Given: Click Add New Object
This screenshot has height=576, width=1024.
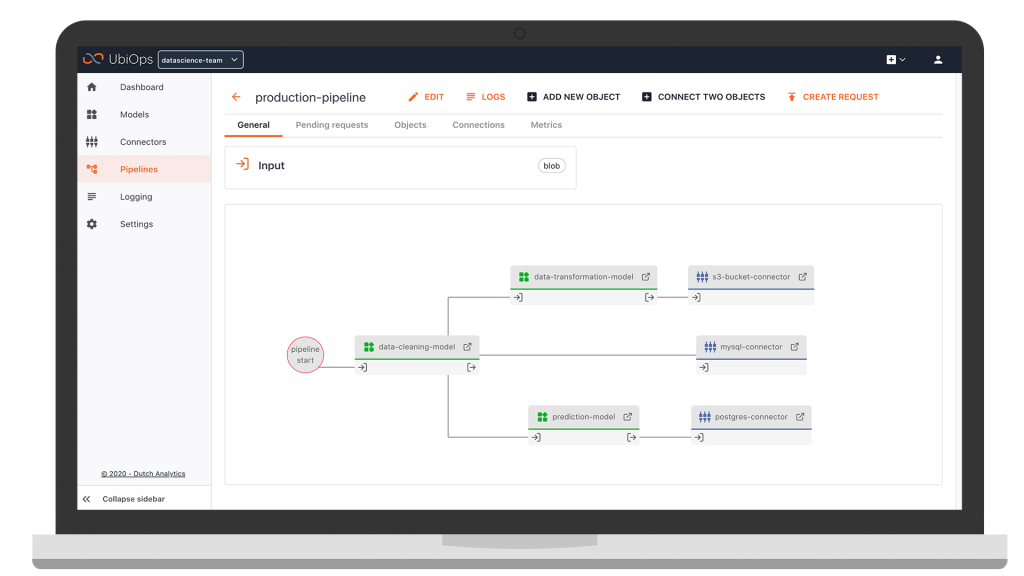Looking at the screenshot, I should point(573,97).
